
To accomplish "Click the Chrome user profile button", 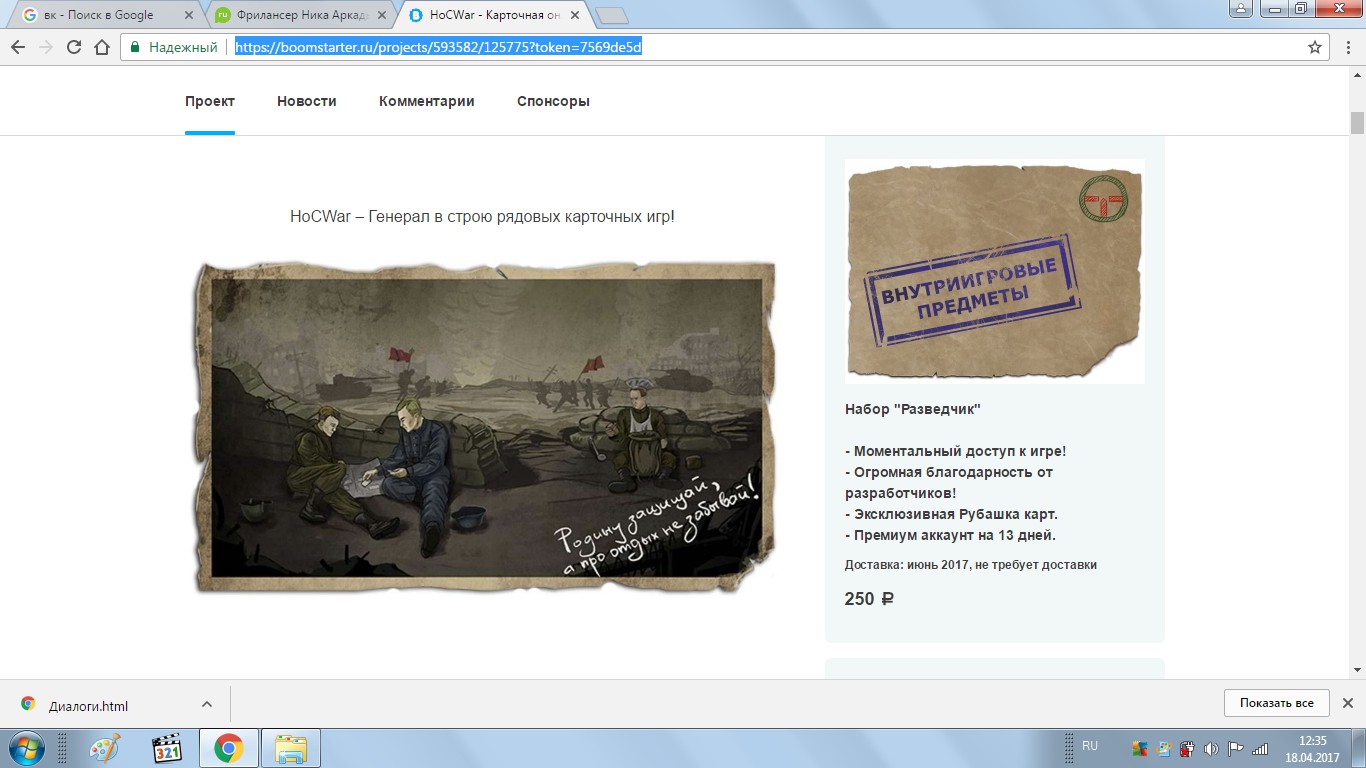I will (1240, 9).
